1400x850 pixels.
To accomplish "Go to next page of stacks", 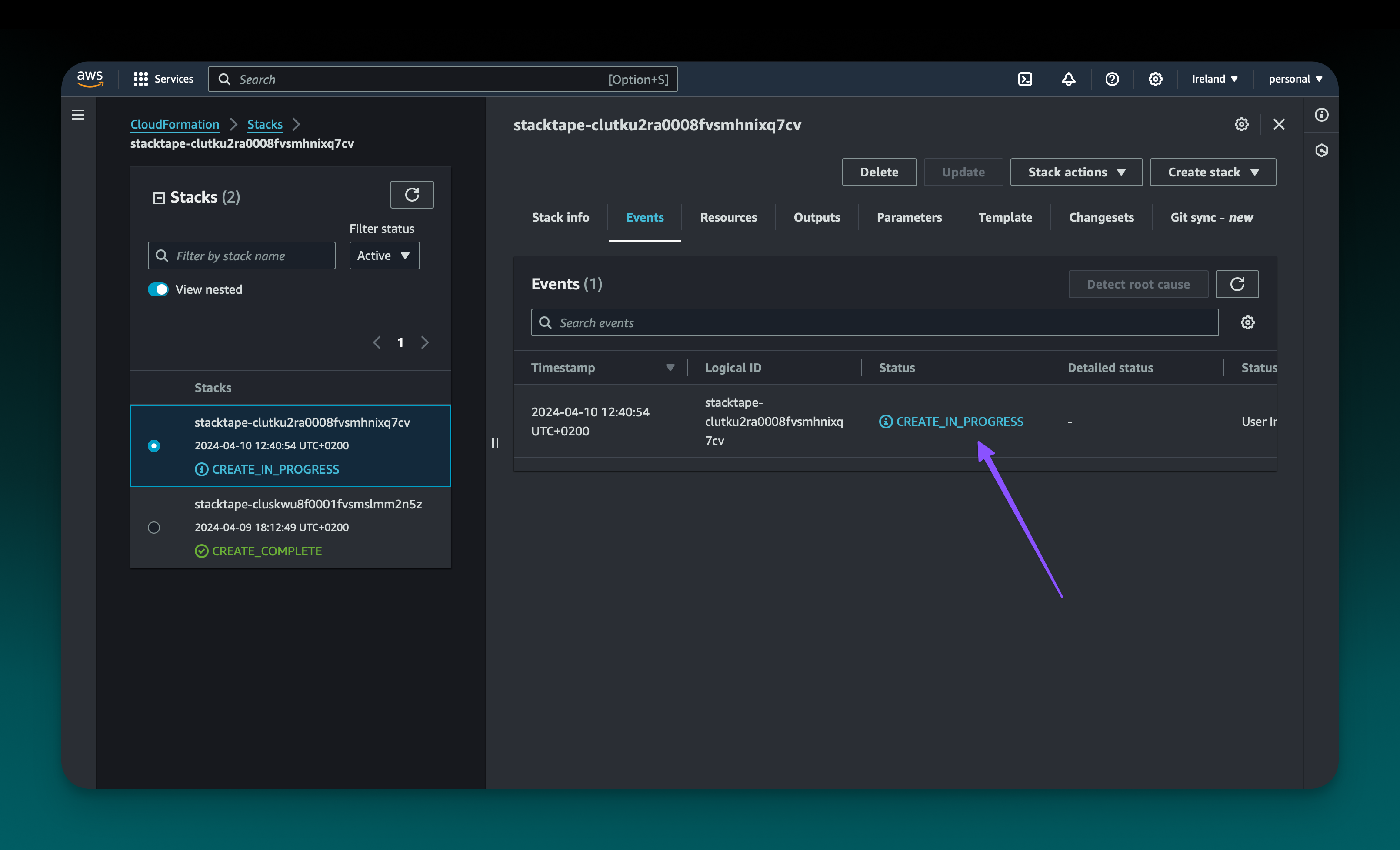I will click(424, 342).
